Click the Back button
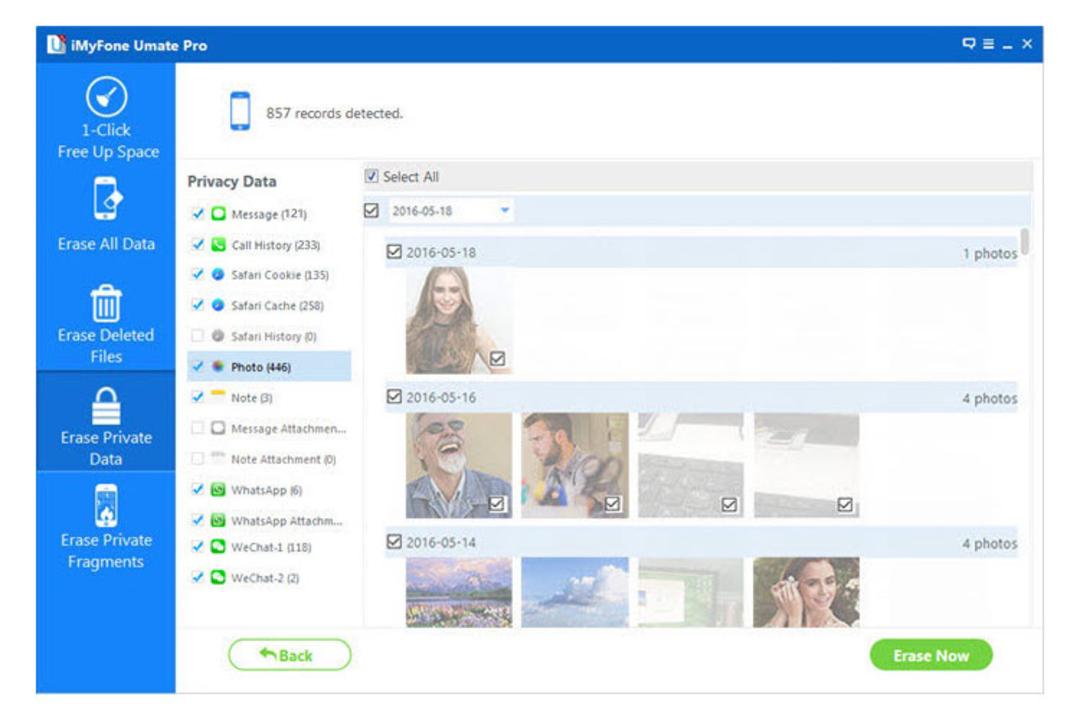 coord(289,655)
